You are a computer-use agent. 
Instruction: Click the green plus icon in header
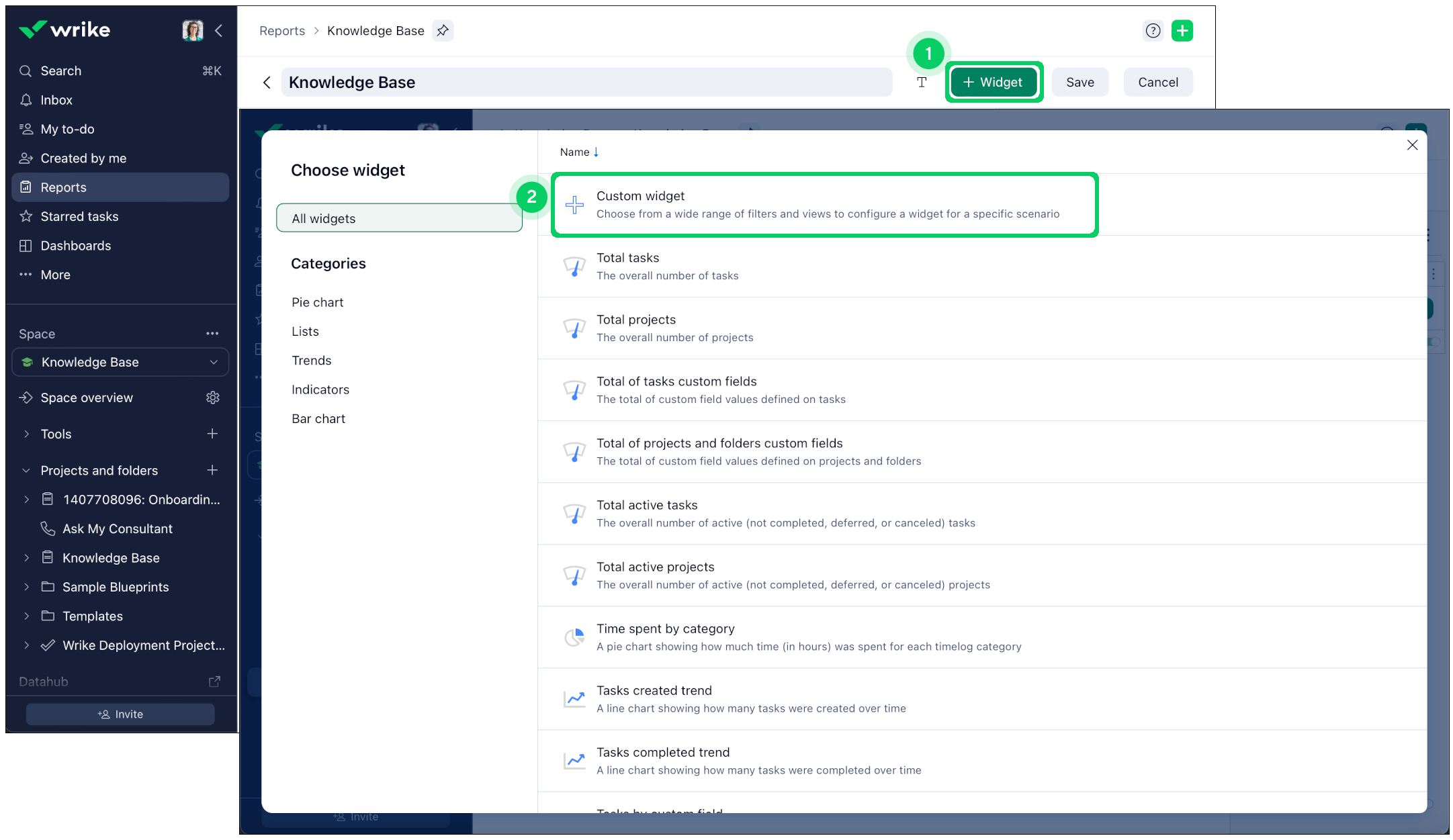coord(1182,30)
